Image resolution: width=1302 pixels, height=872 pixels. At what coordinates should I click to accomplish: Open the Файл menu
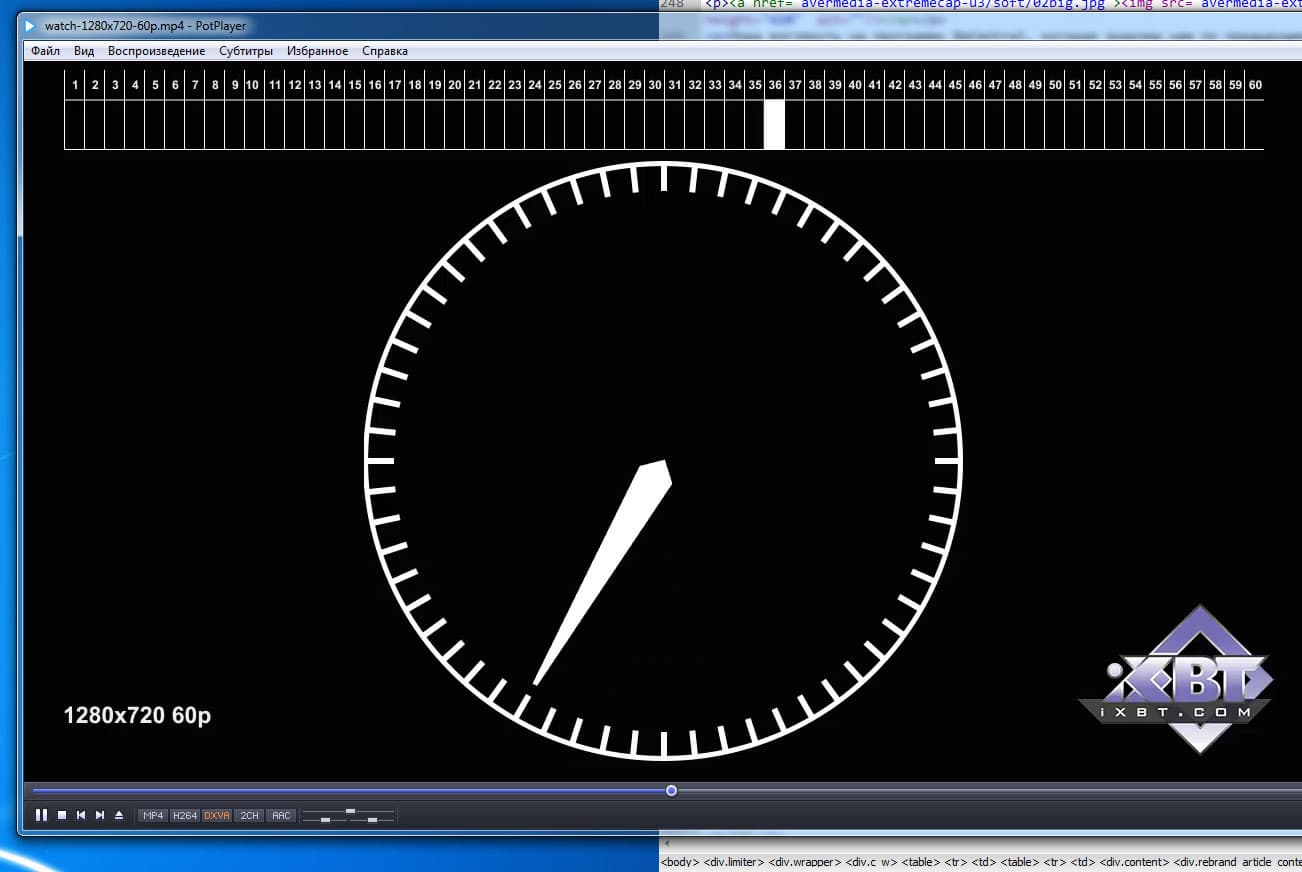[x=45, y=51]
